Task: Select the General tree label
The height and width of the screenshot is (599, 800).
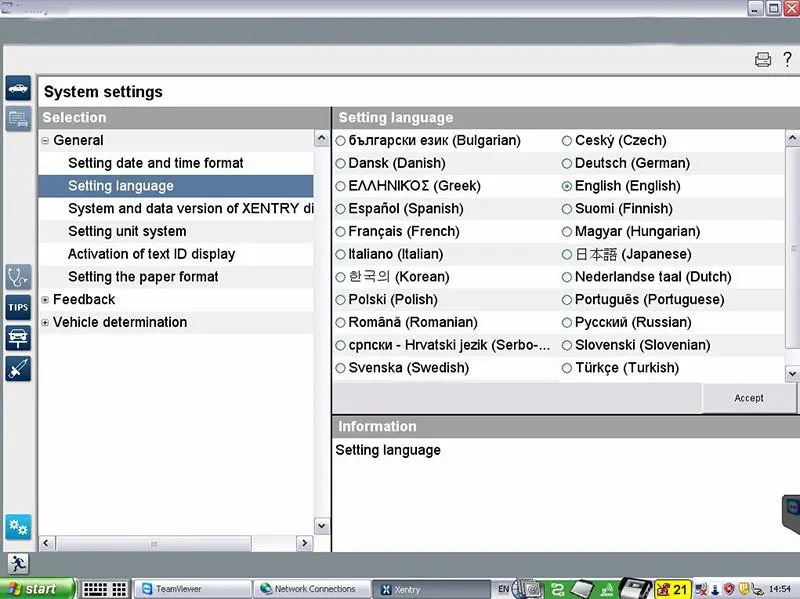Action: click(x=78, y=140)
